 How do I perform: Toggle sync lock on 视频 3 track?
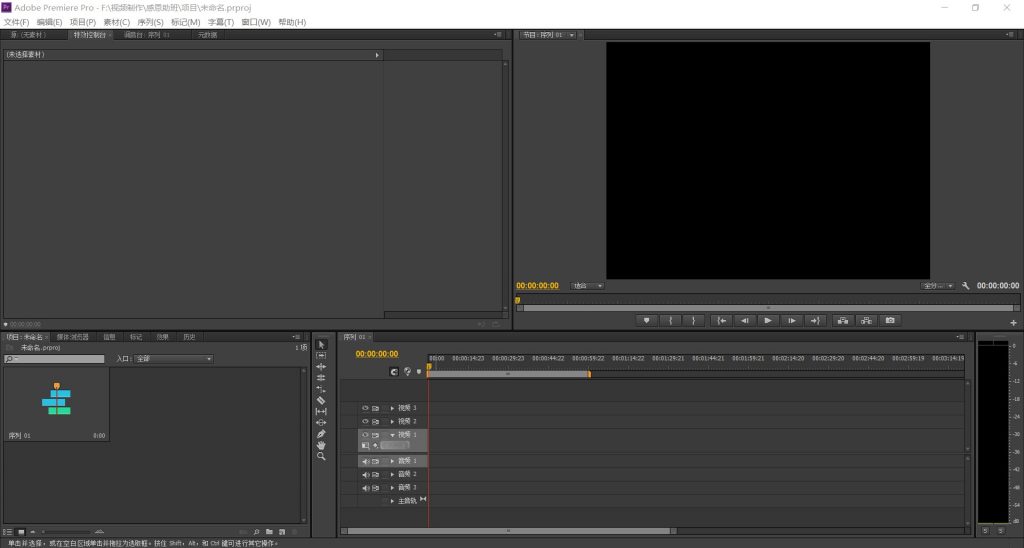(376, 408)
